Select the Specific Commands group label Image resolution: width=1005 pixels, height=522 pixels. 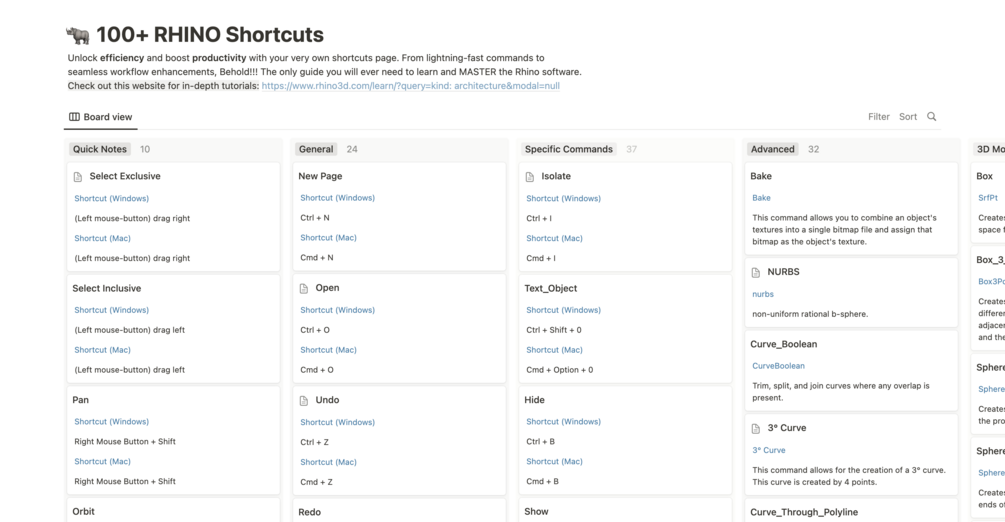(x=568, y=149)
